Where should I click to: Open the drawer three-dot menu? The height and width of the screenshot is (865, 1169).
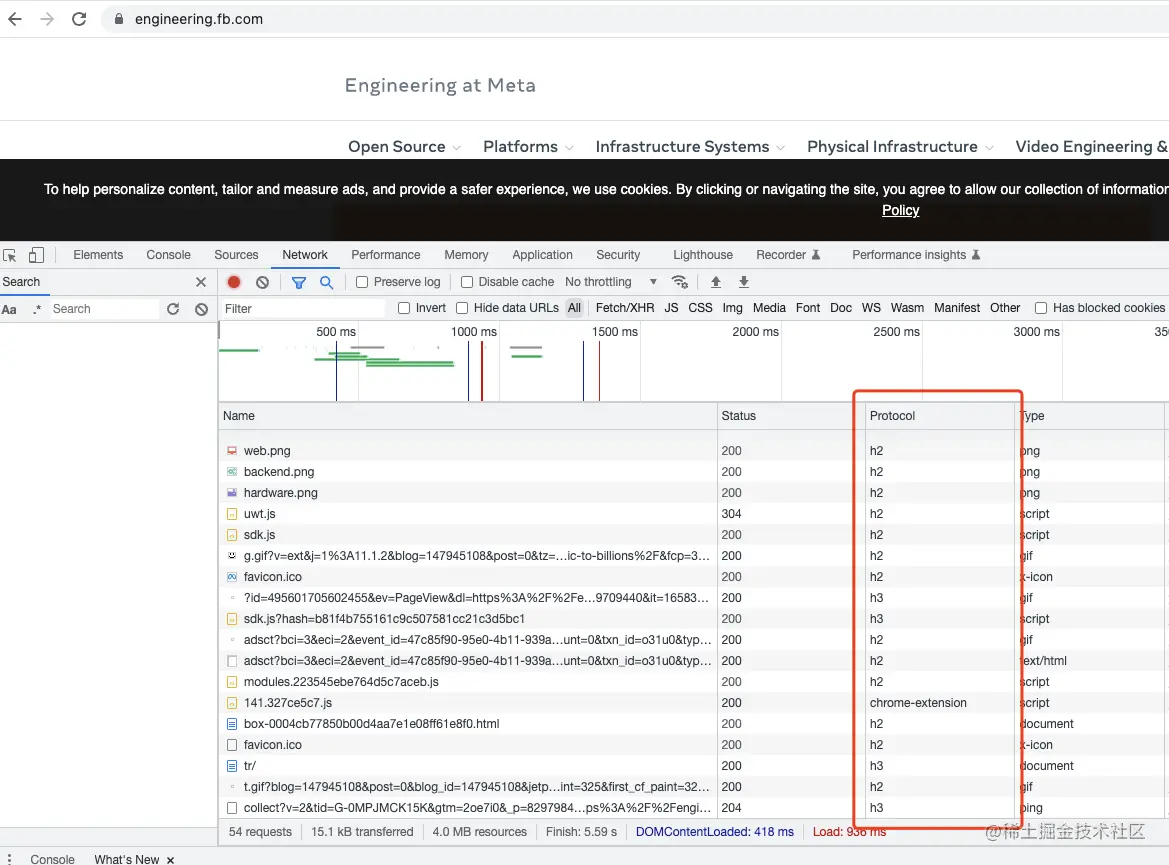tap(10, 859)
